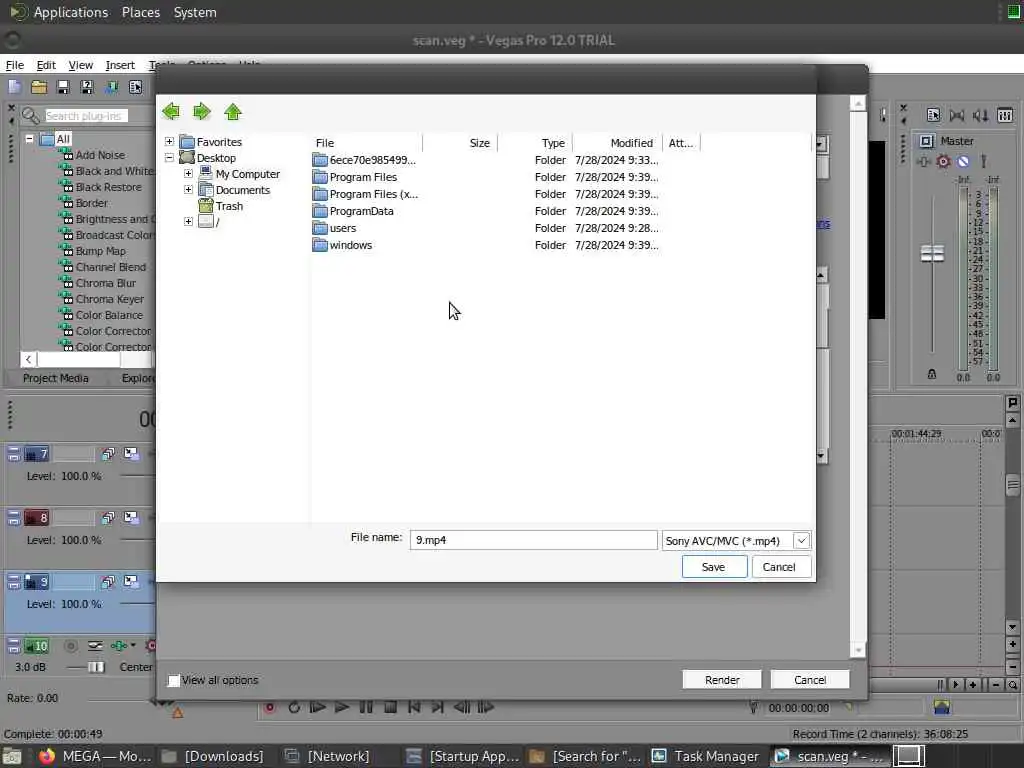Collapse the All plug-ins folder
Viewport: 1024px width, 768px height.
(29, 138)
